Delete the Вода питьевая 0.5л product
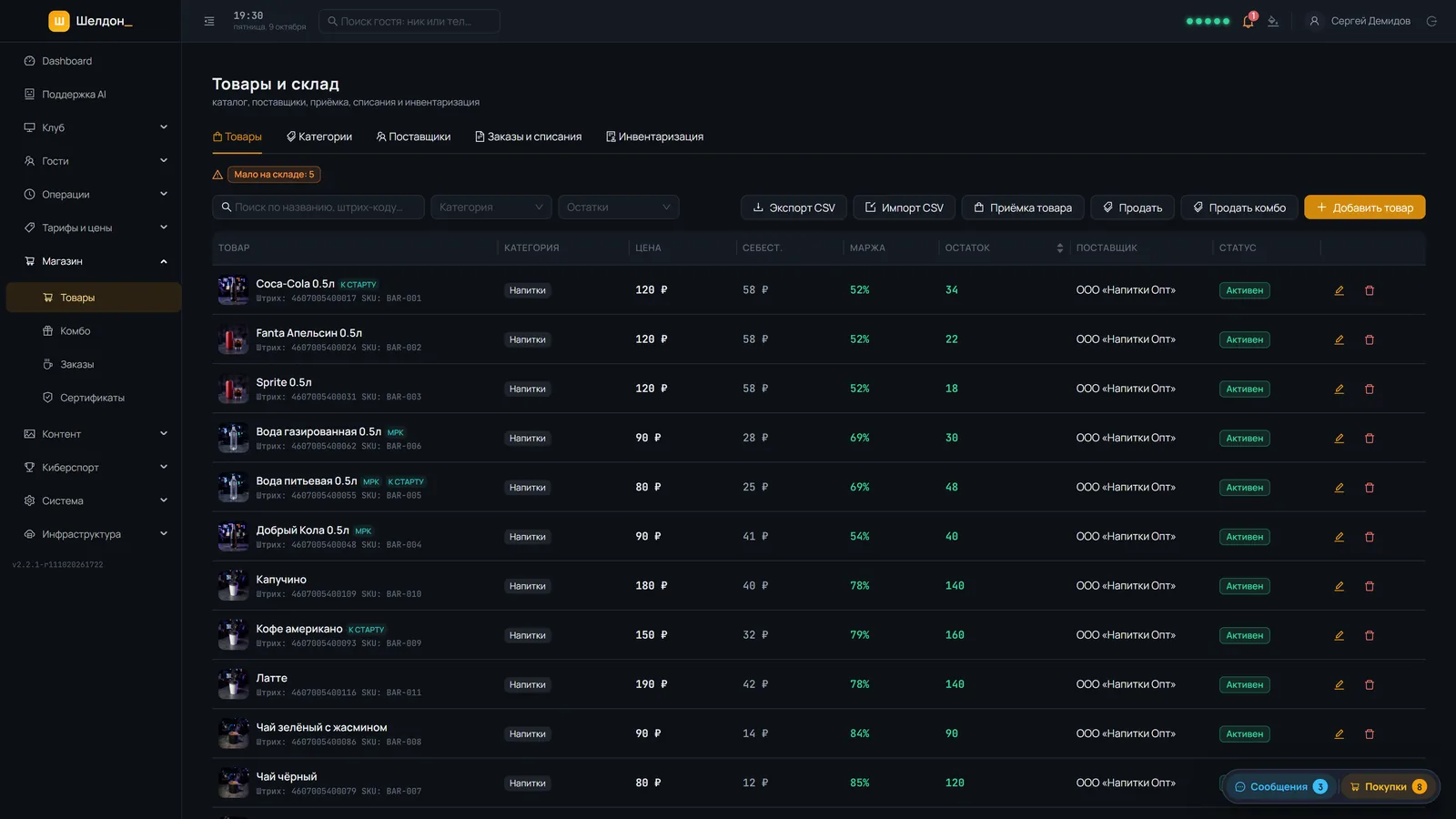This screenshot has width=1456, height=819. [x=1369, y=488]
